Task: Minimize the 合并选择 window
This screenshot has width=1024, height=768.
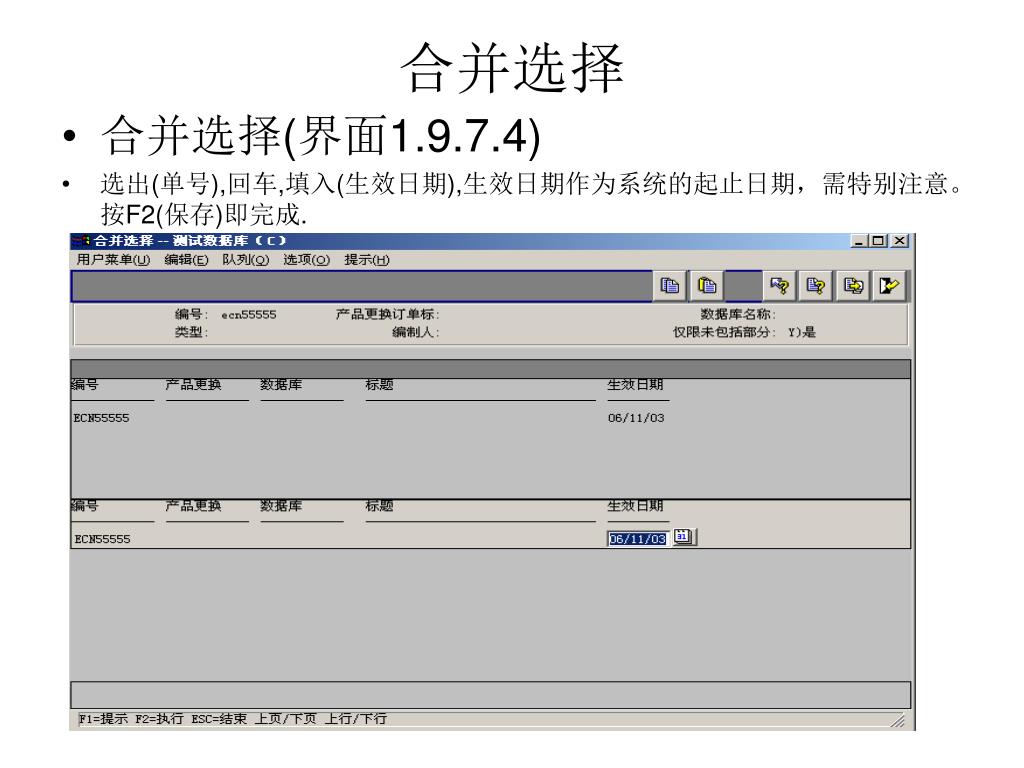Action: tap(859, 241)
